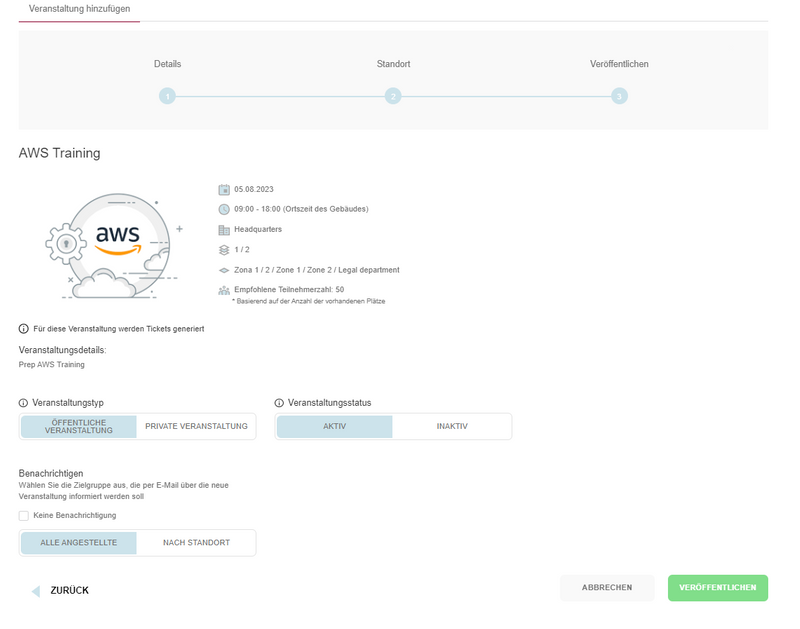Choose Nach Standort notification option
Screen dimensions: 800x629
196,543
